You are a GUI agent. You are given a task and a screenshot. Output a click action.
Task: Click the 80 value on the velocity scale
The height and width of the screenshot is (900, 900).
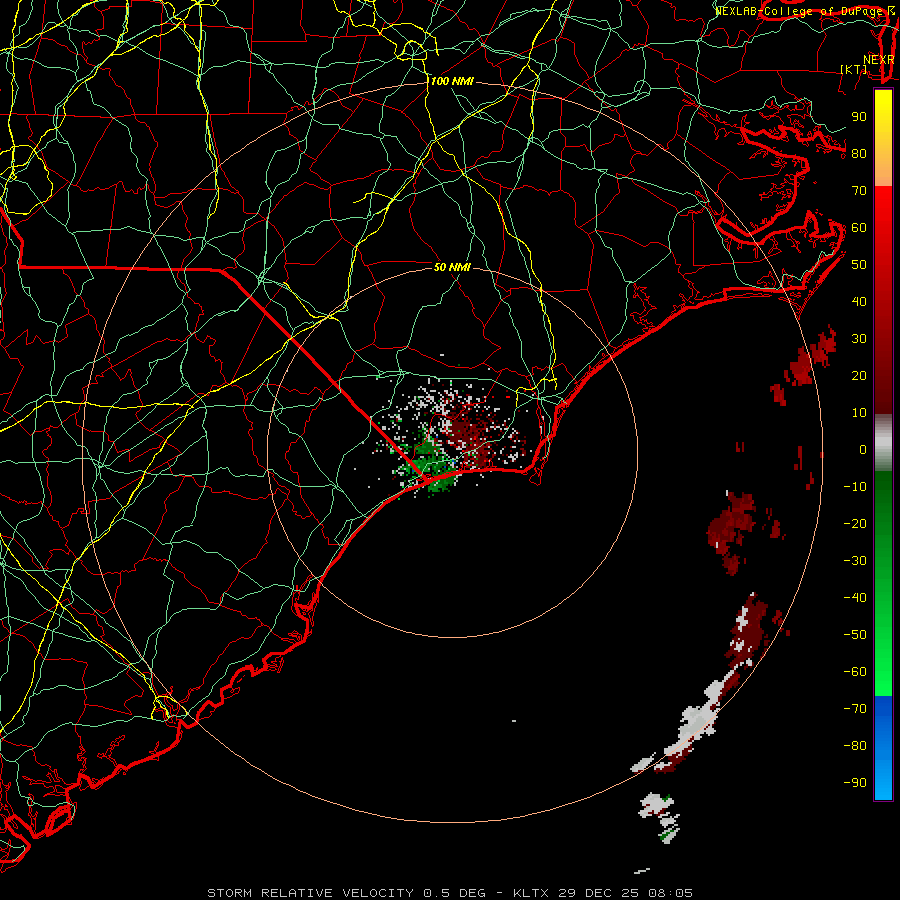click(x=859, y=153)
